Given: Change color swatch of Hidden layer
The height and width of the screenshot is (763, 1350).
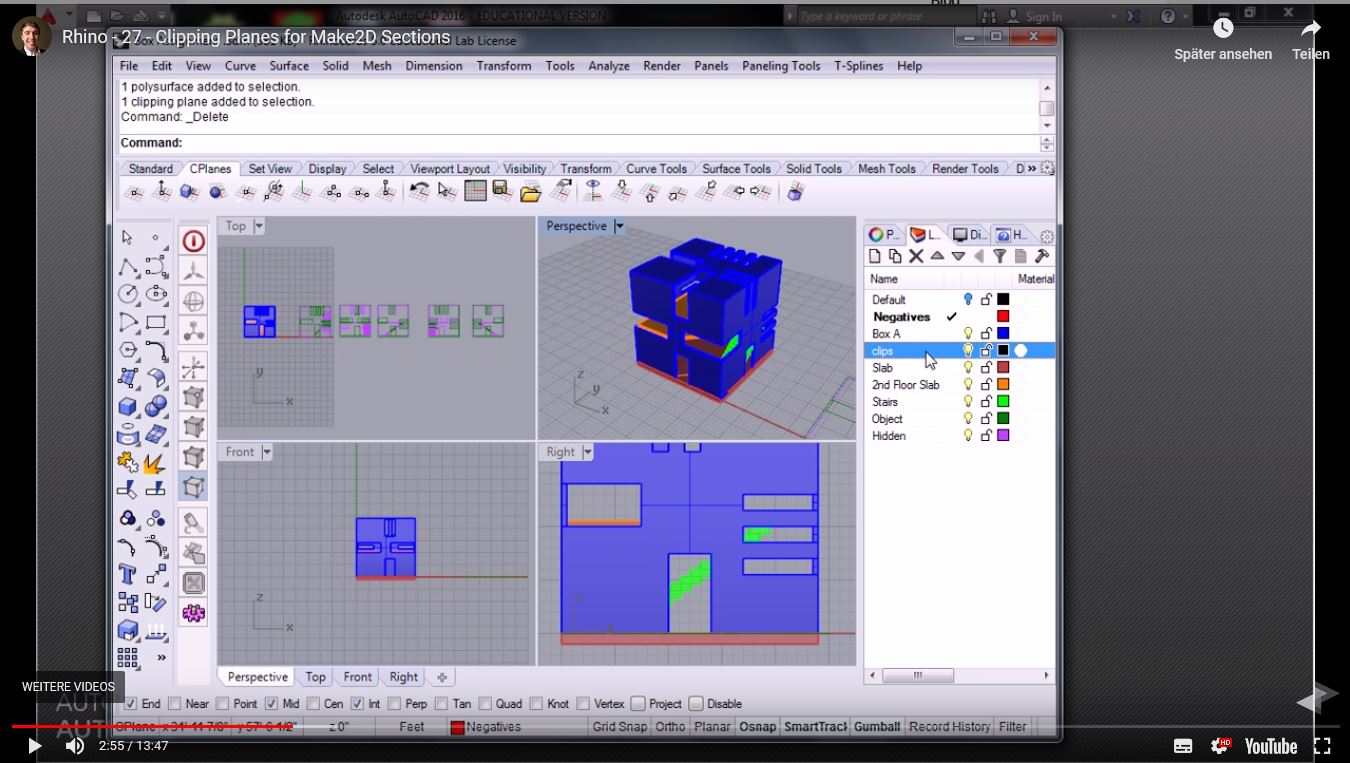Looking at the screenshot, I should pos(1003,436).
